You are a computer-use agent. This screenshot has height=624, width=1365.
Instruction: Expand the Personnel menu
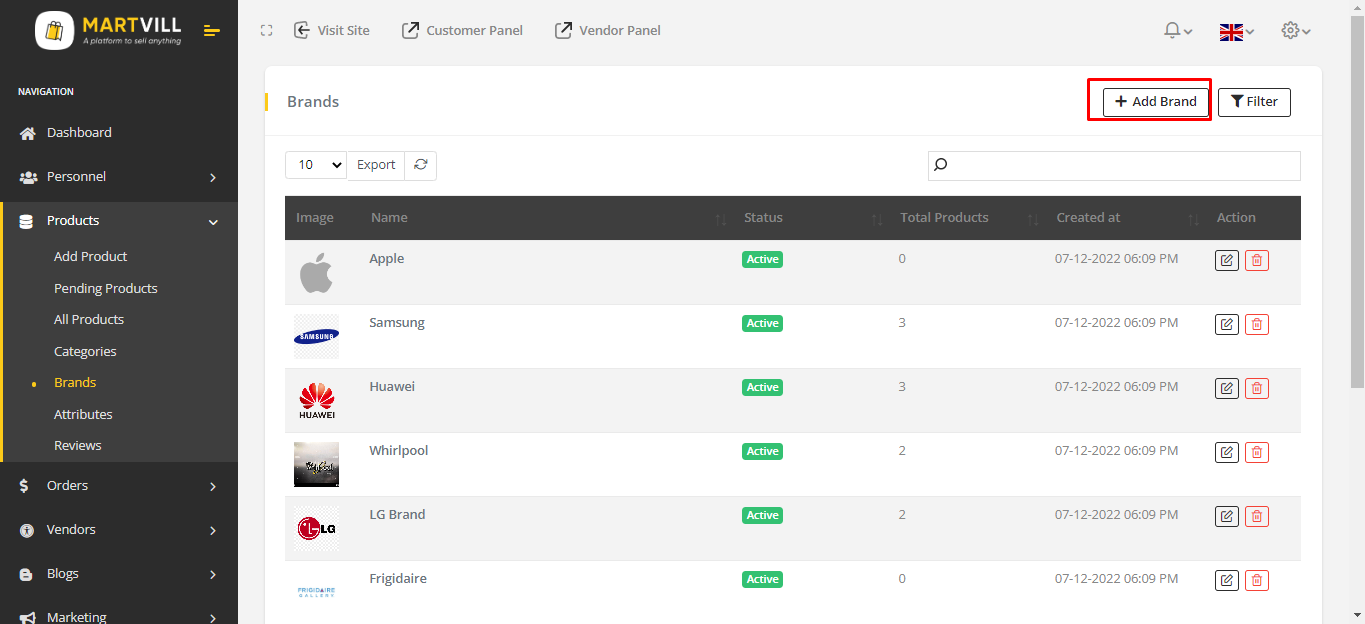[x=119, y=177]
